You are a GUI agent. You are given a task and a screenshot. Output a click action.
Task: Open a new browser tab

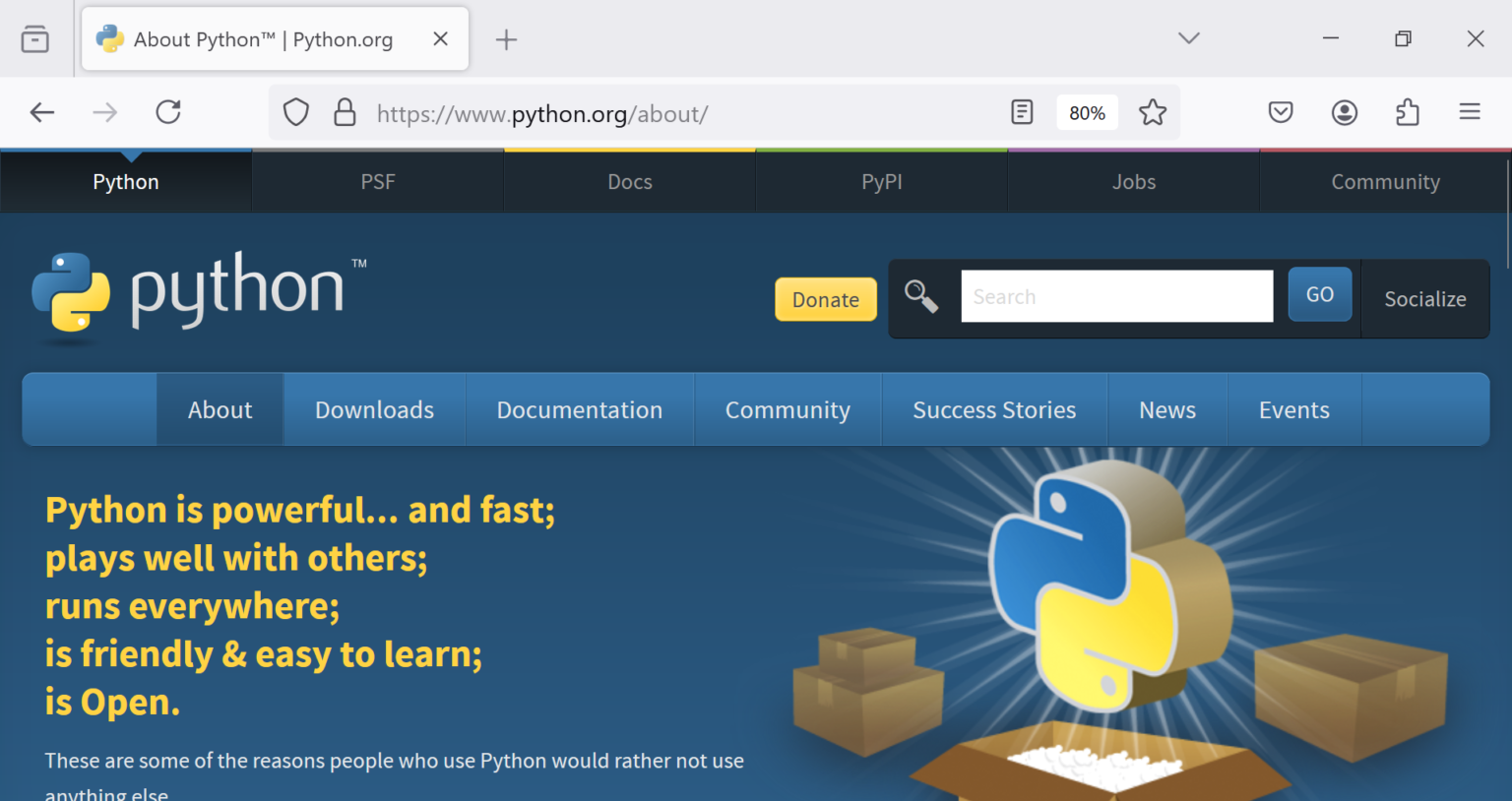(506, 39)
